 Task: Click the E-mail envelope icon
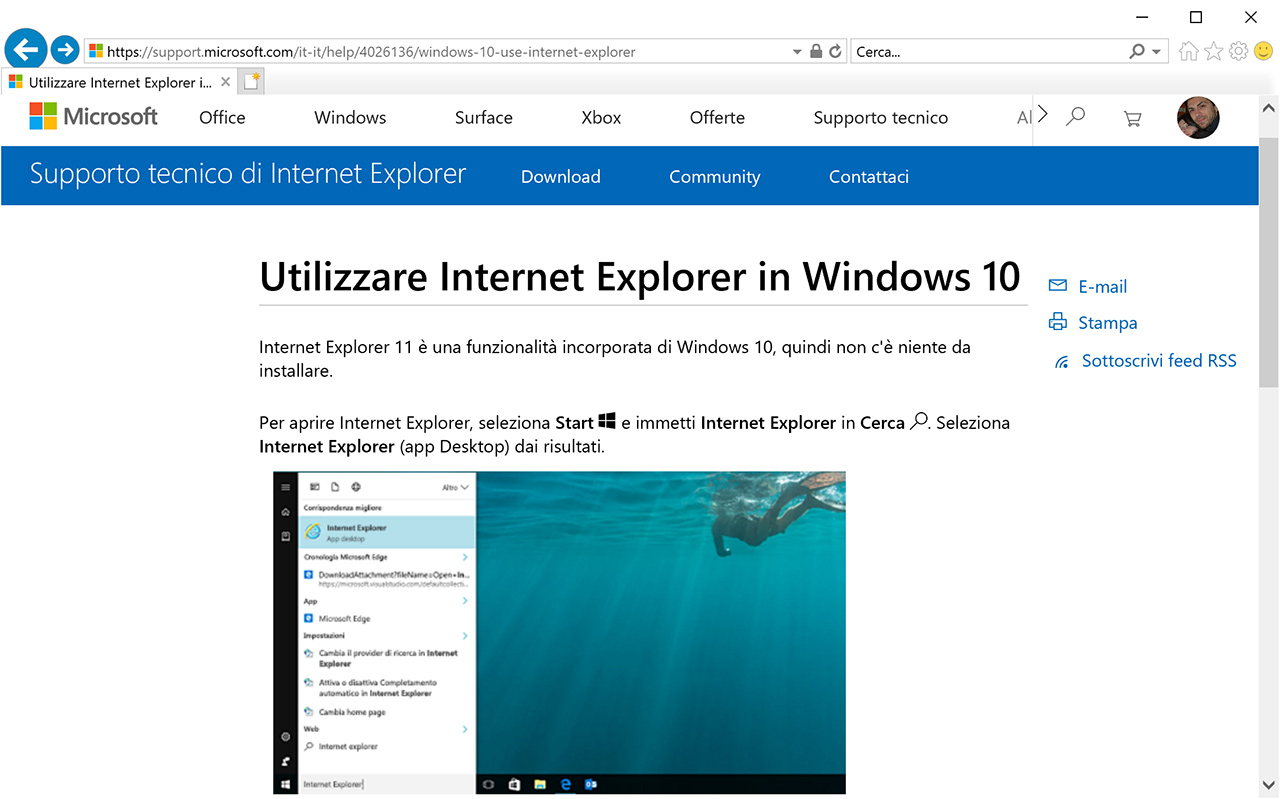(1058, 286)
